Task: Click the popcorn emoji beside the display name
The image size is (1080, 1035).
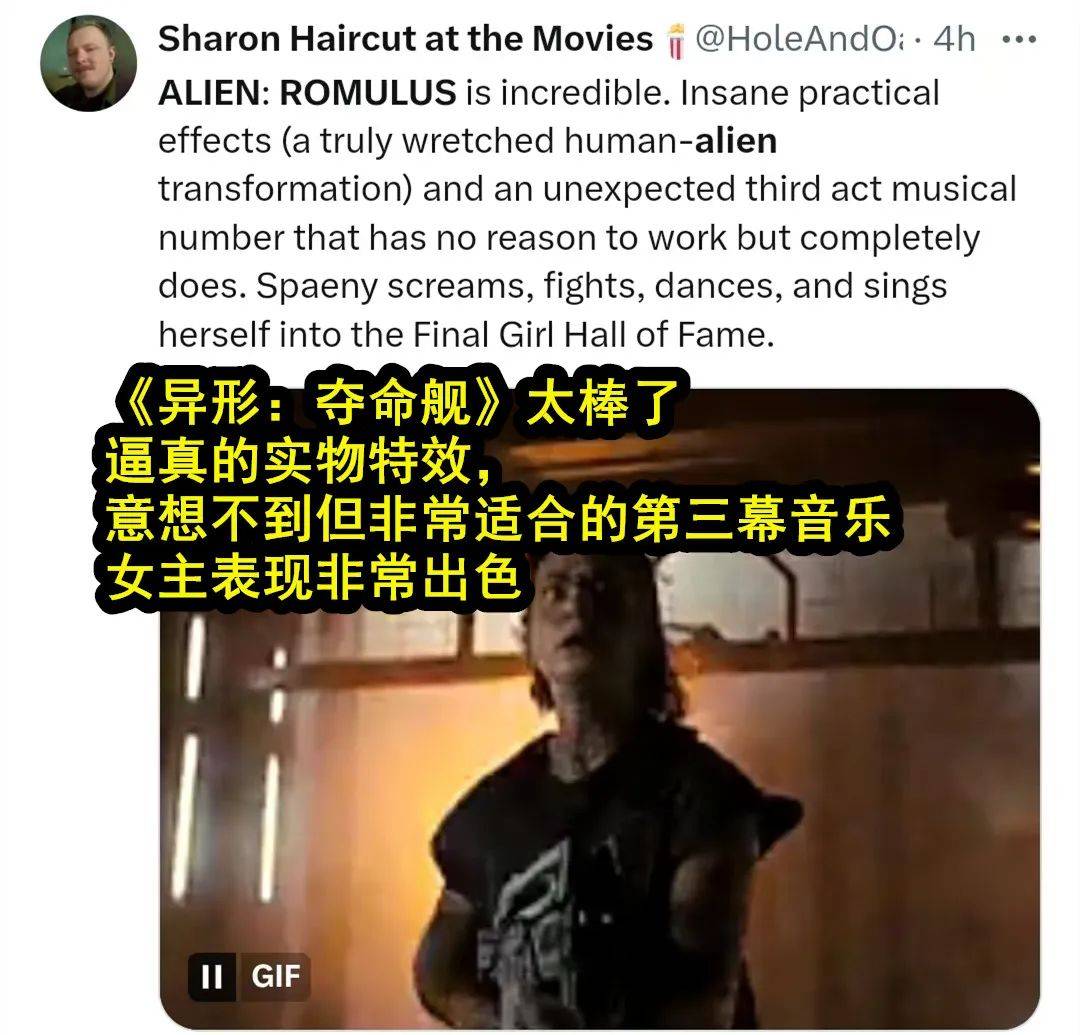Action: point(676,40)
